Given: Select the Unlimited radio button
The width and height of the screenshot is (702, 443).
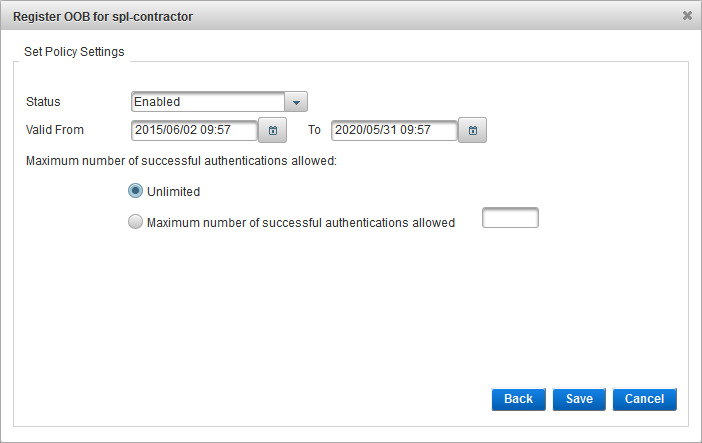Looking at the screenshot, I should (136, 191).
